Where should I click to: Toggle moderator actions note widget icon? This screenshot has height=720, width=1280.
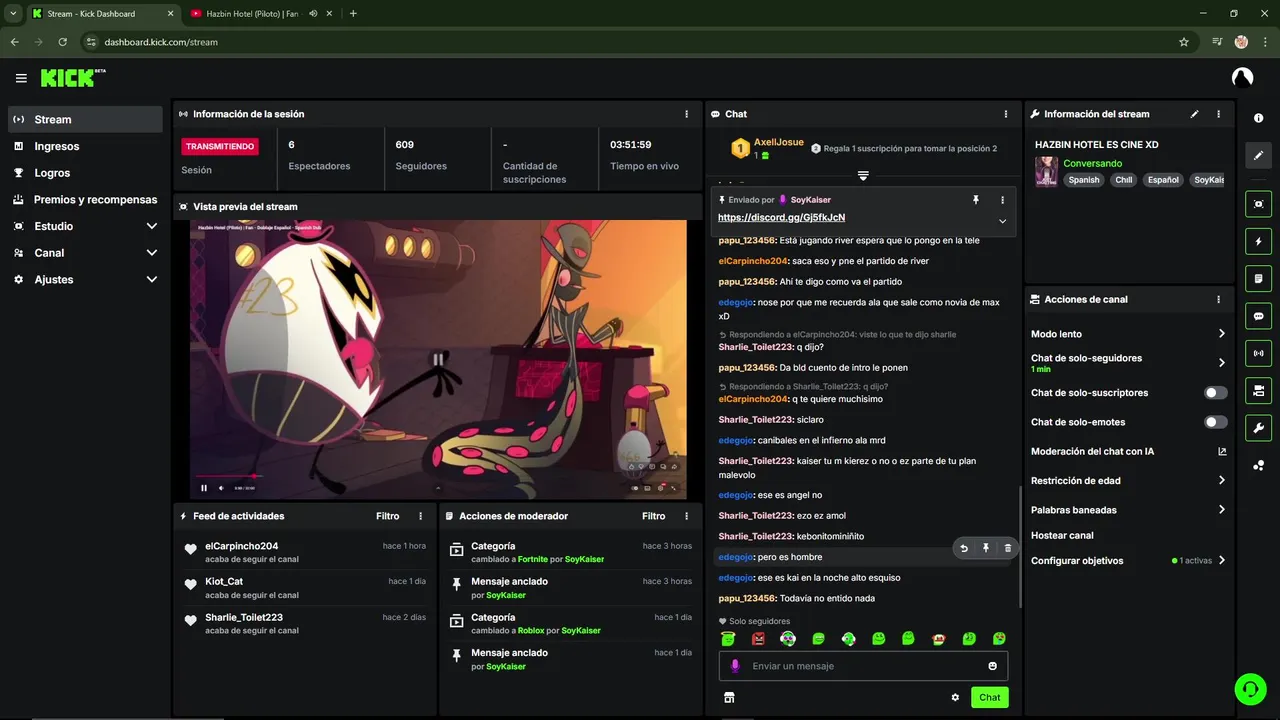(1258, 278)
